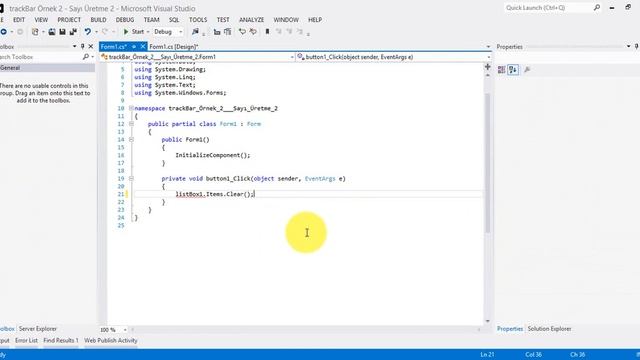Open the Find Results 1 tab

click(61, 340)
